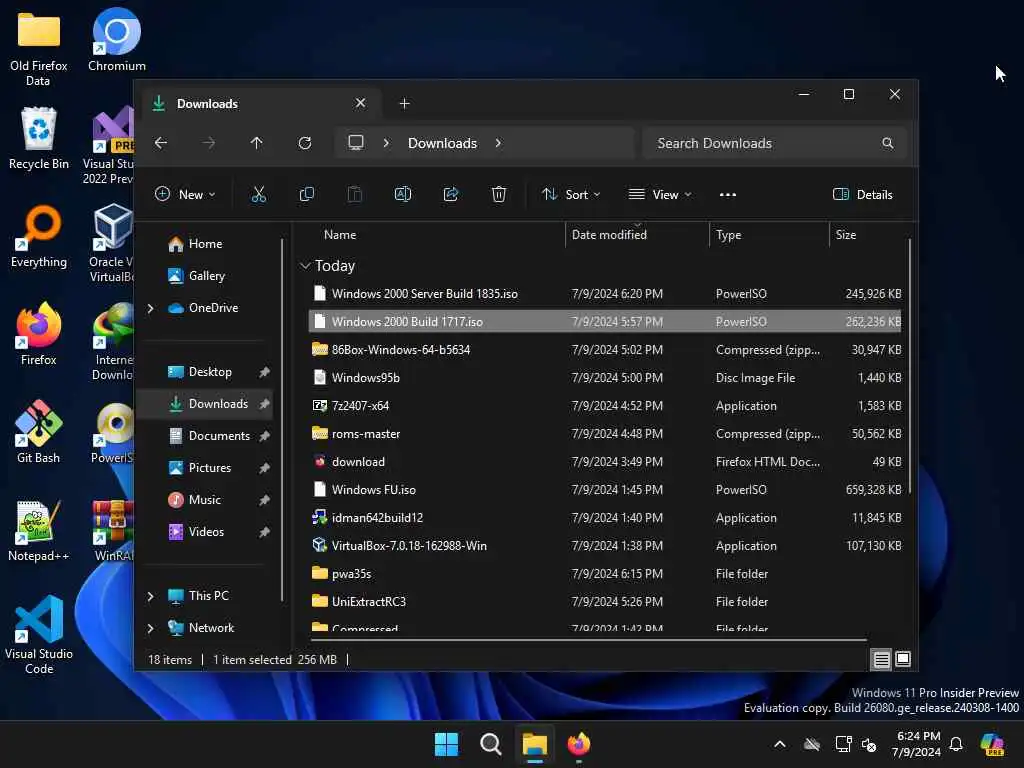Click Firefox in the taskbar
Viewport: 1024px width, 768px height.
[x=579, y=744]
